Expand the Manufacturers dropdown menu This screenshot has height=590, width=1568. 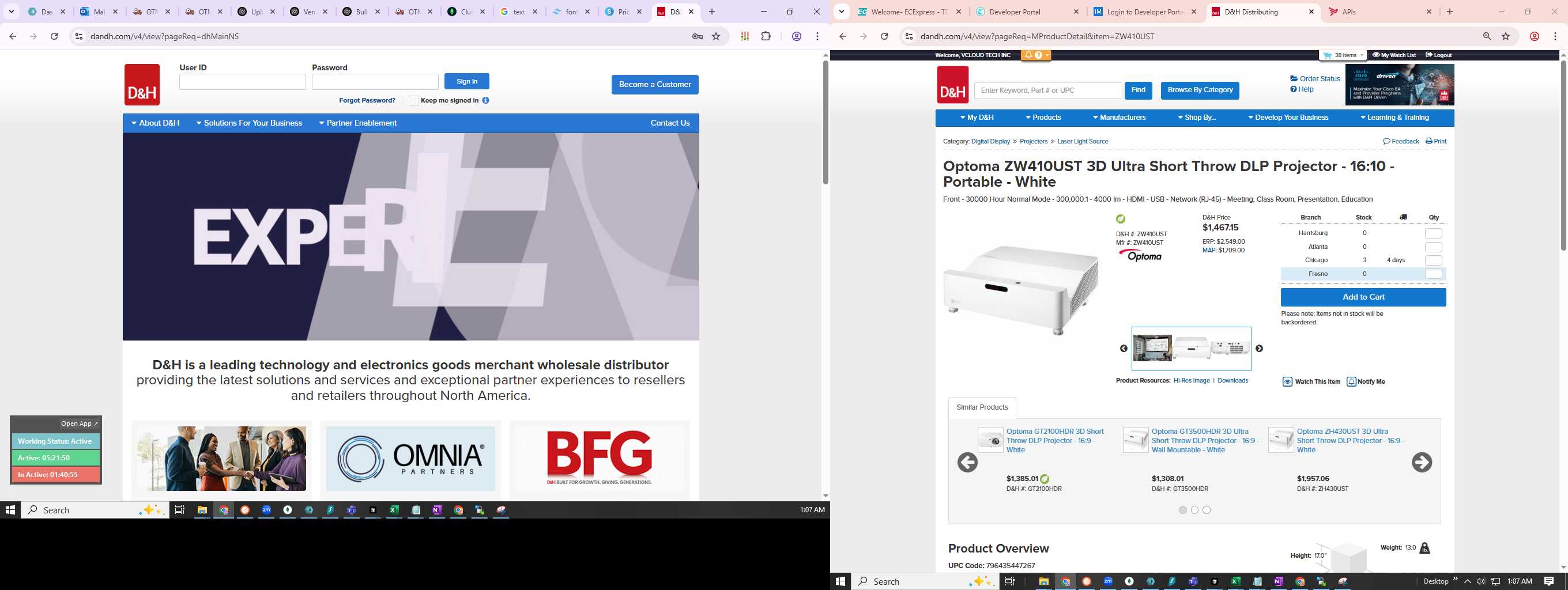[x=1120, y=118]
